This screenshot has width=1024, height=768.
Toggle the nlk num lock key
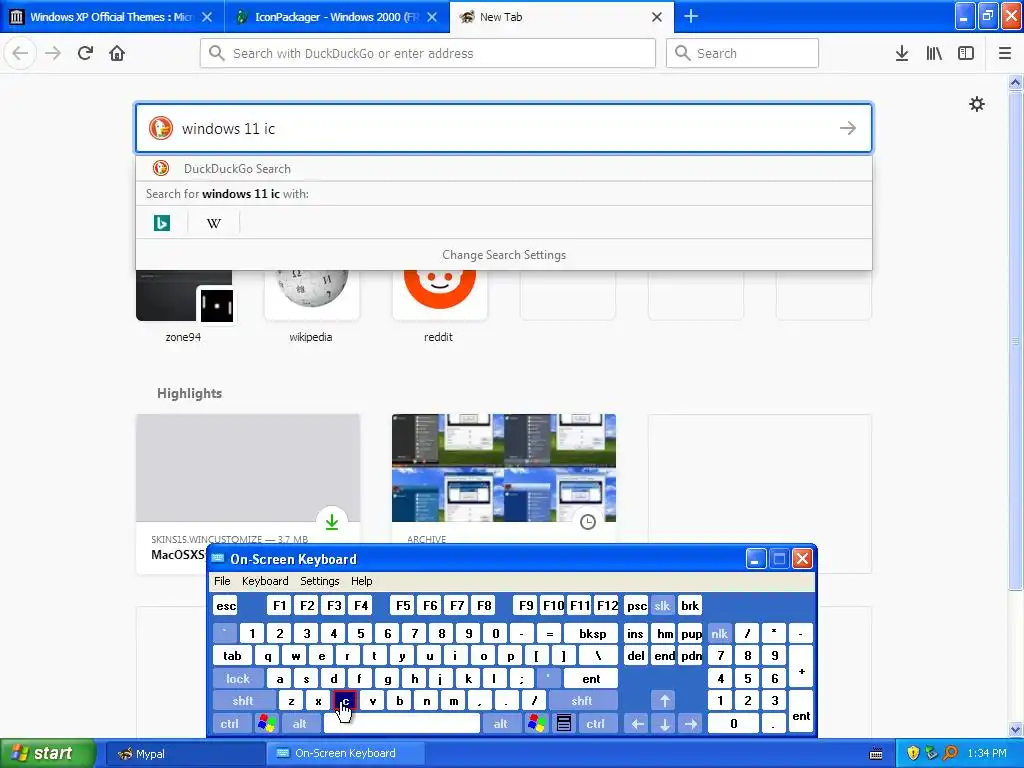(720, 633)
